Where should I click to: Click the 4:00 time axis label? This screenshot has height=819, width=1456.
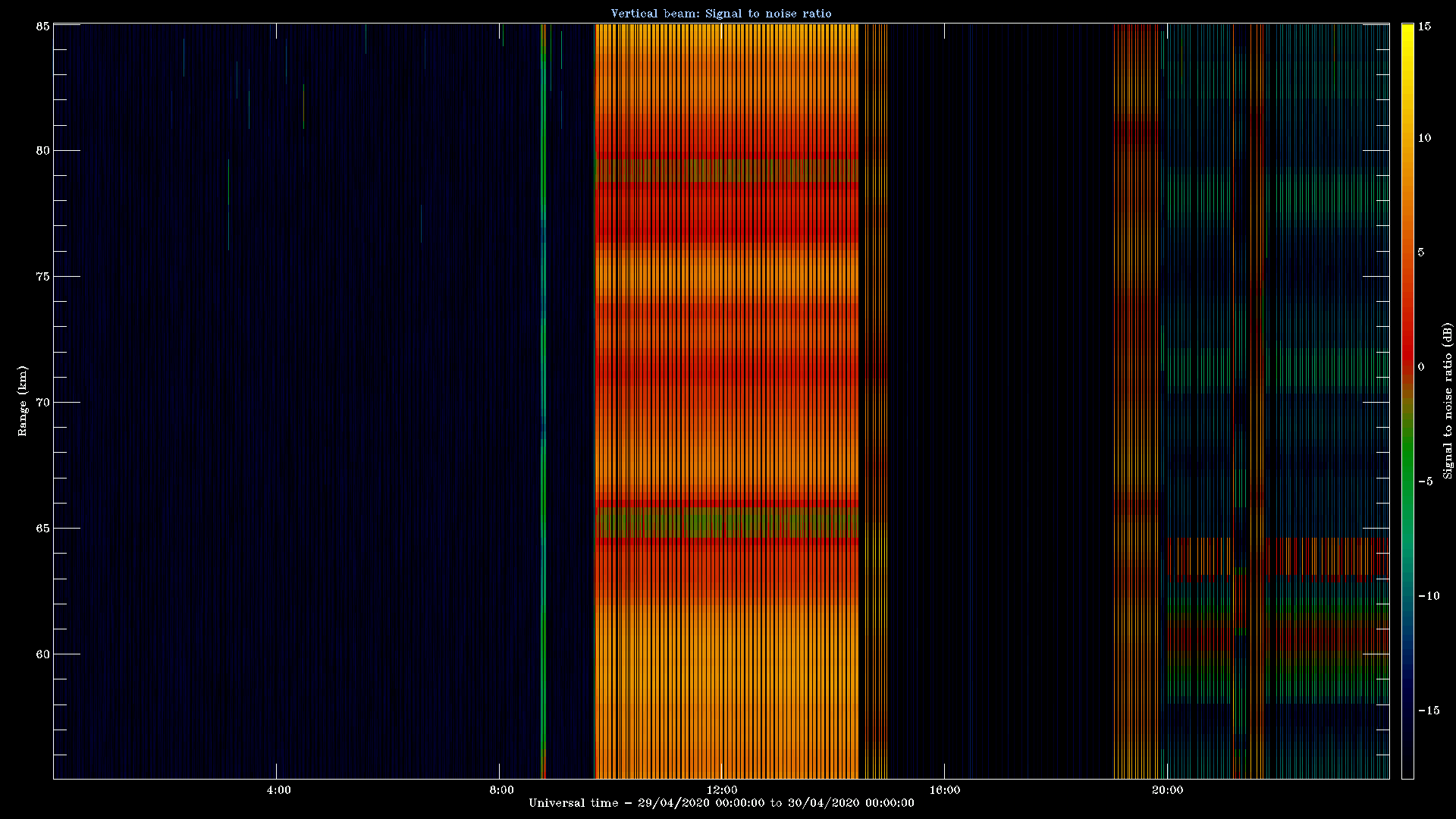pos(278,790)
